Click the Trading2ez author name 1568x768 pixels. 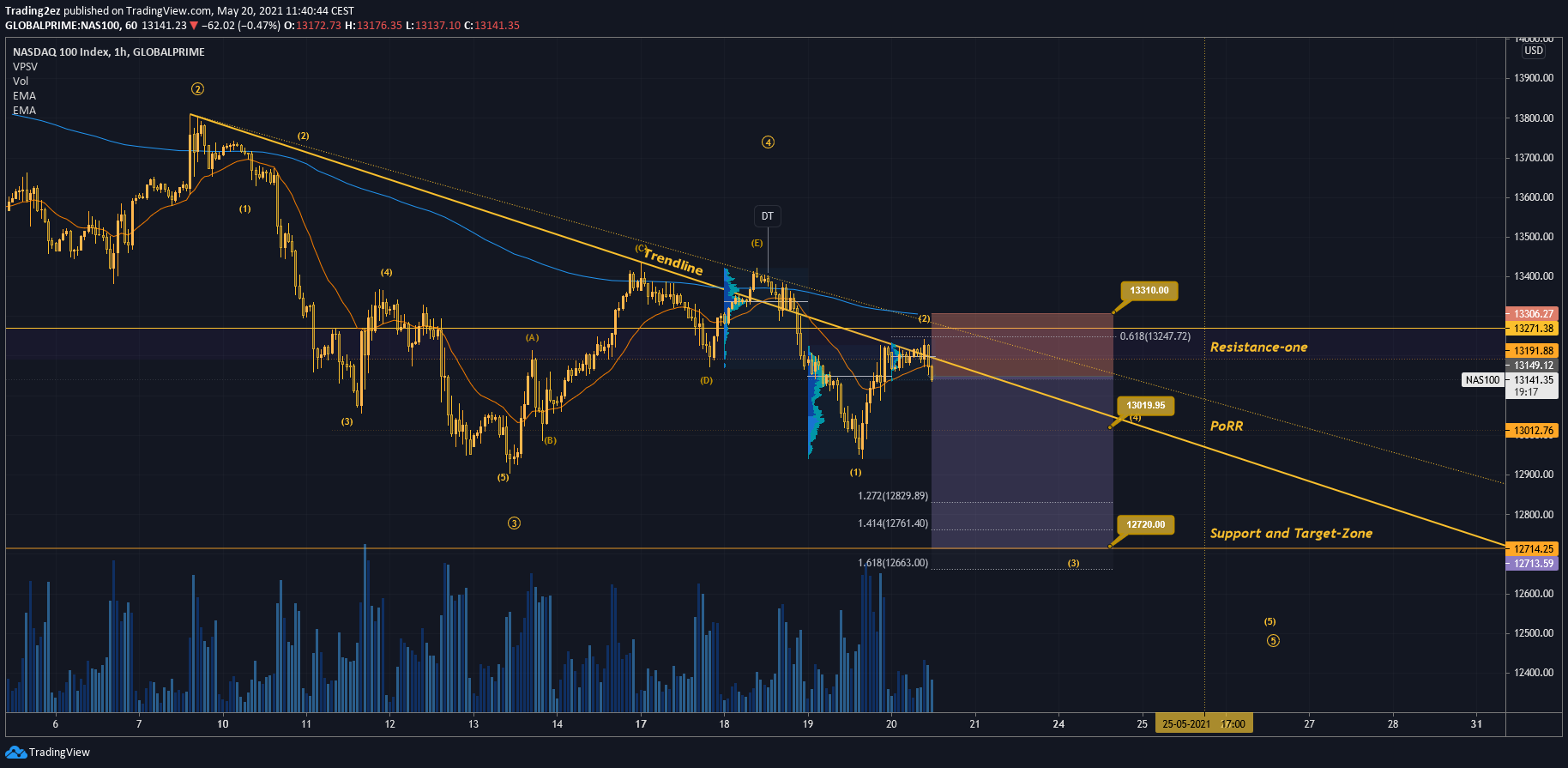point(33,11)
